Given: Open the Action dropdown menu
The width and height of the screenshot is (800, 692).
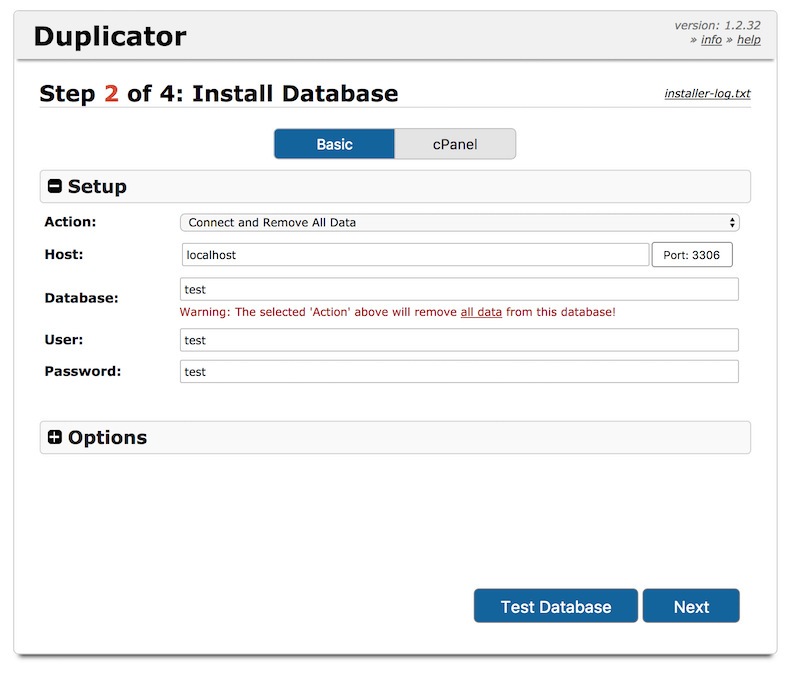Looking at the screenshot, I should [460, 223].
